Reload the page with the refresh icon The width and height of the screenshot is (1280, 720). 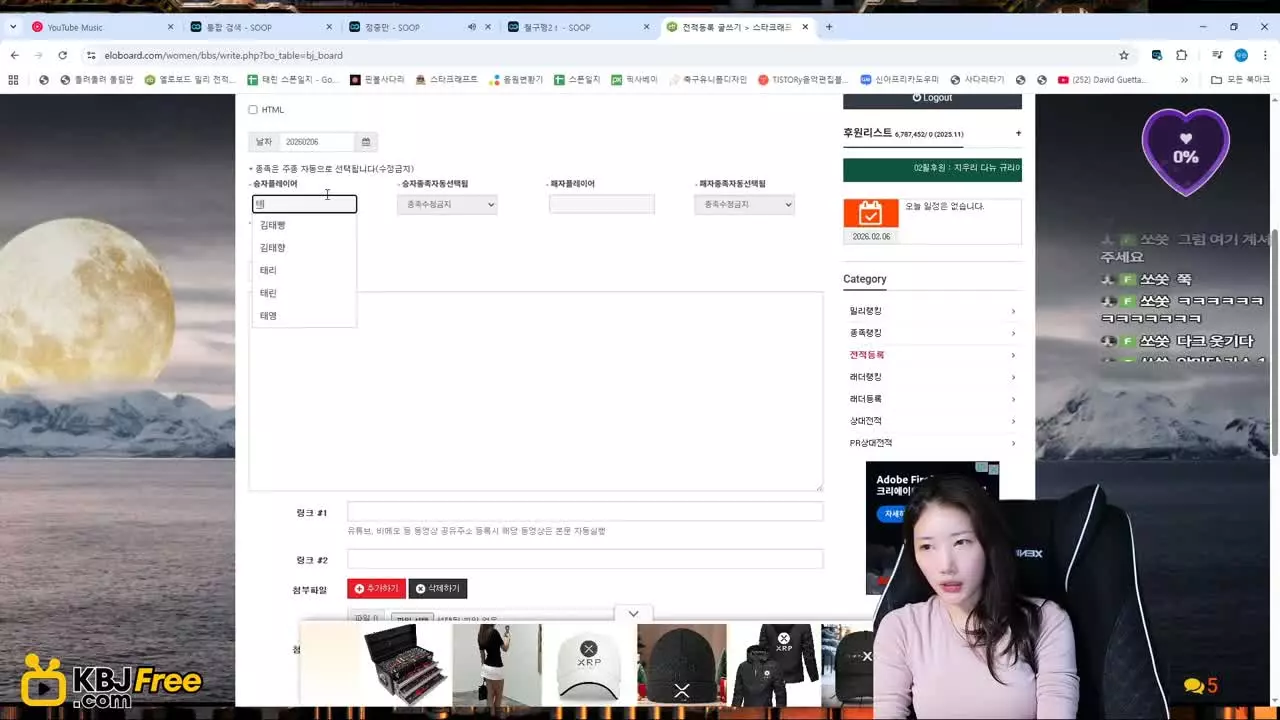tap(62, 55)
